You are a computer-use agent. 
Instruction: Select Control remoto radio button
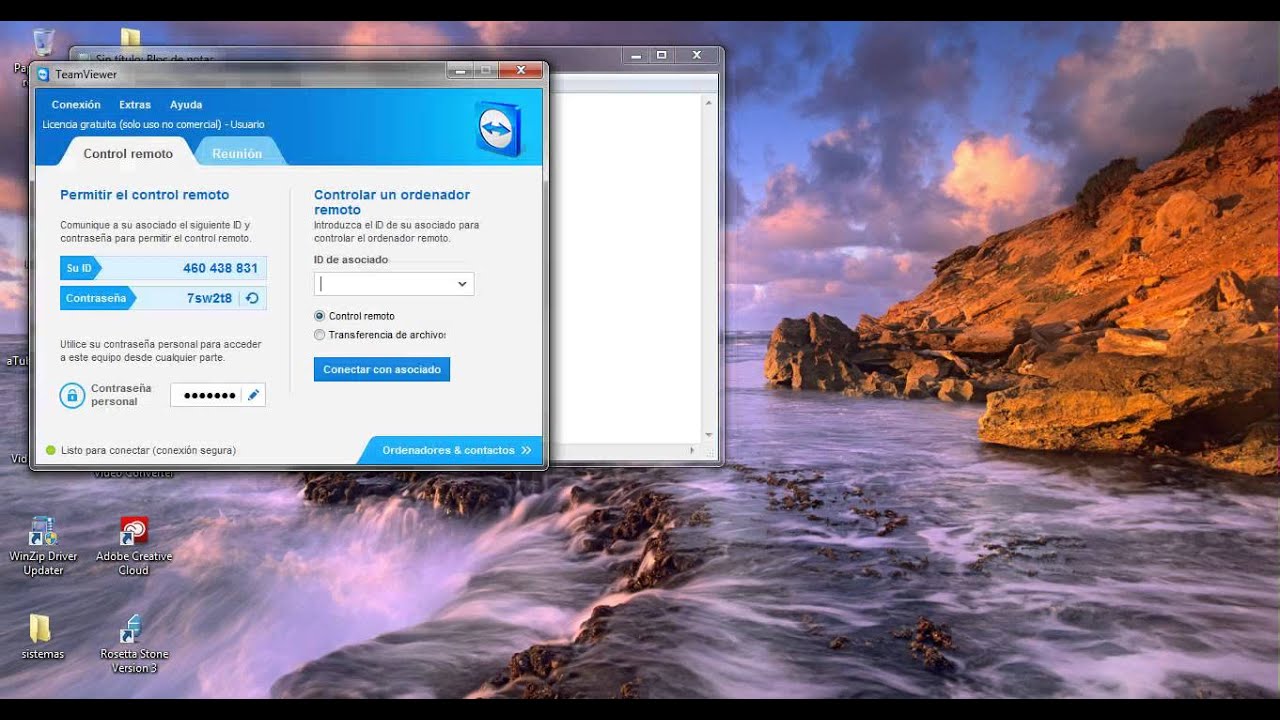click(320, 316)
